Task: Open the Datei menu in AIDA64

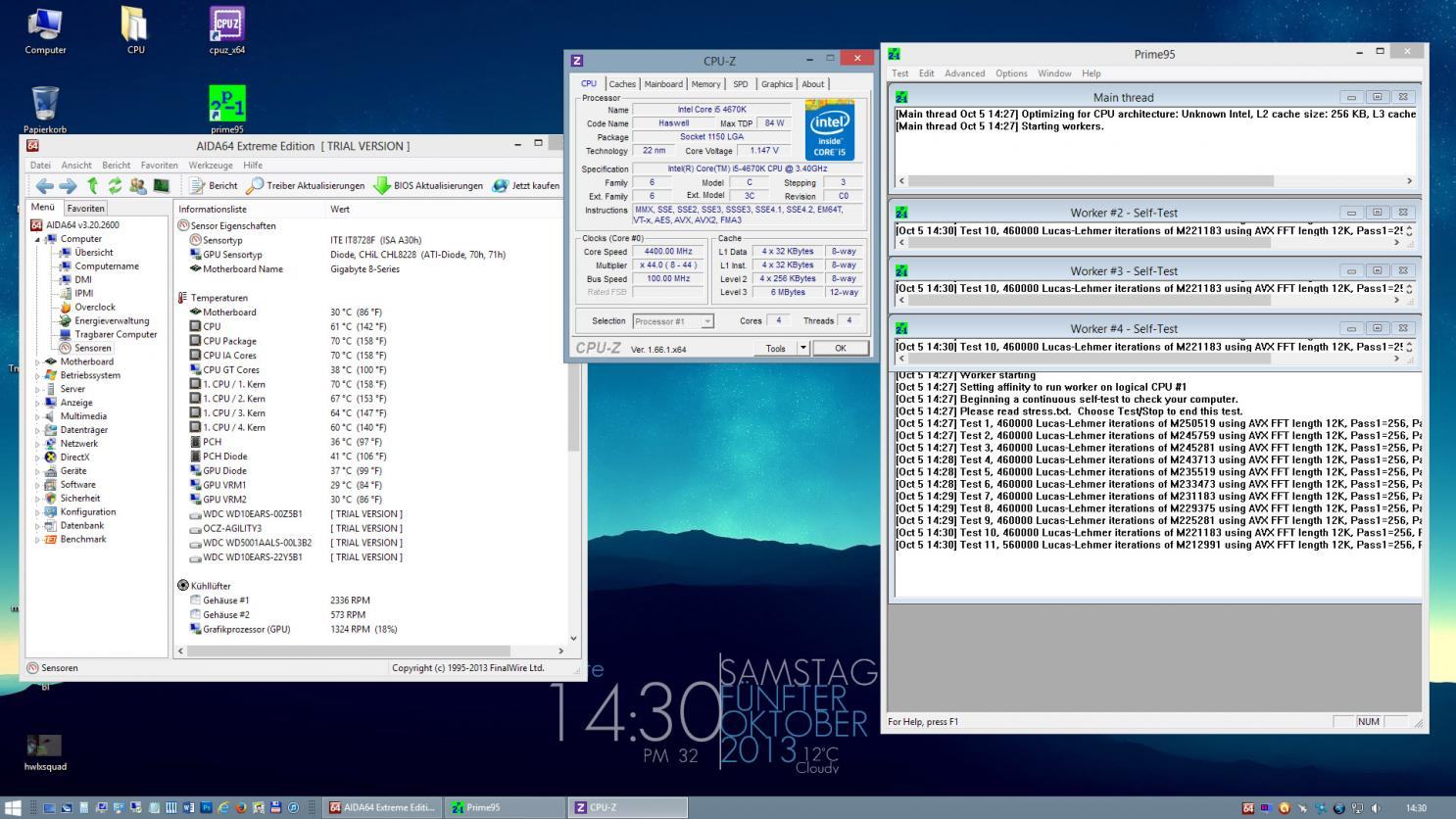Action: pos(40,165)
